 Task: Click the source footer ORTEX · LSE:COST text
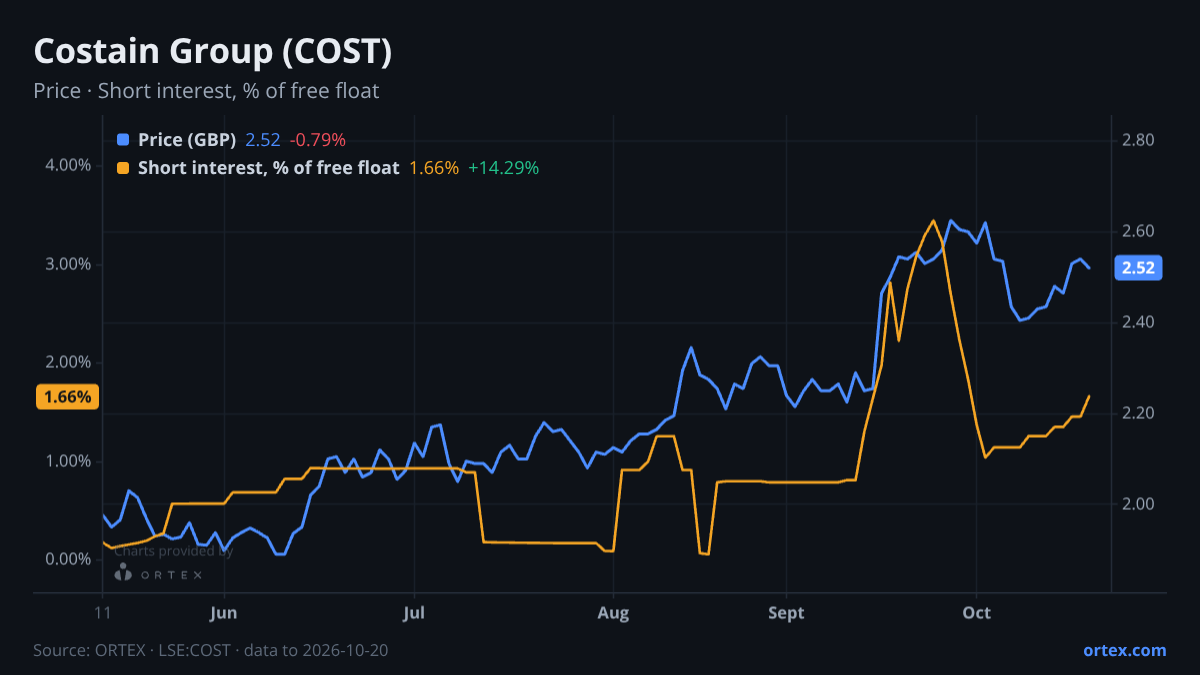coord(211,650)
